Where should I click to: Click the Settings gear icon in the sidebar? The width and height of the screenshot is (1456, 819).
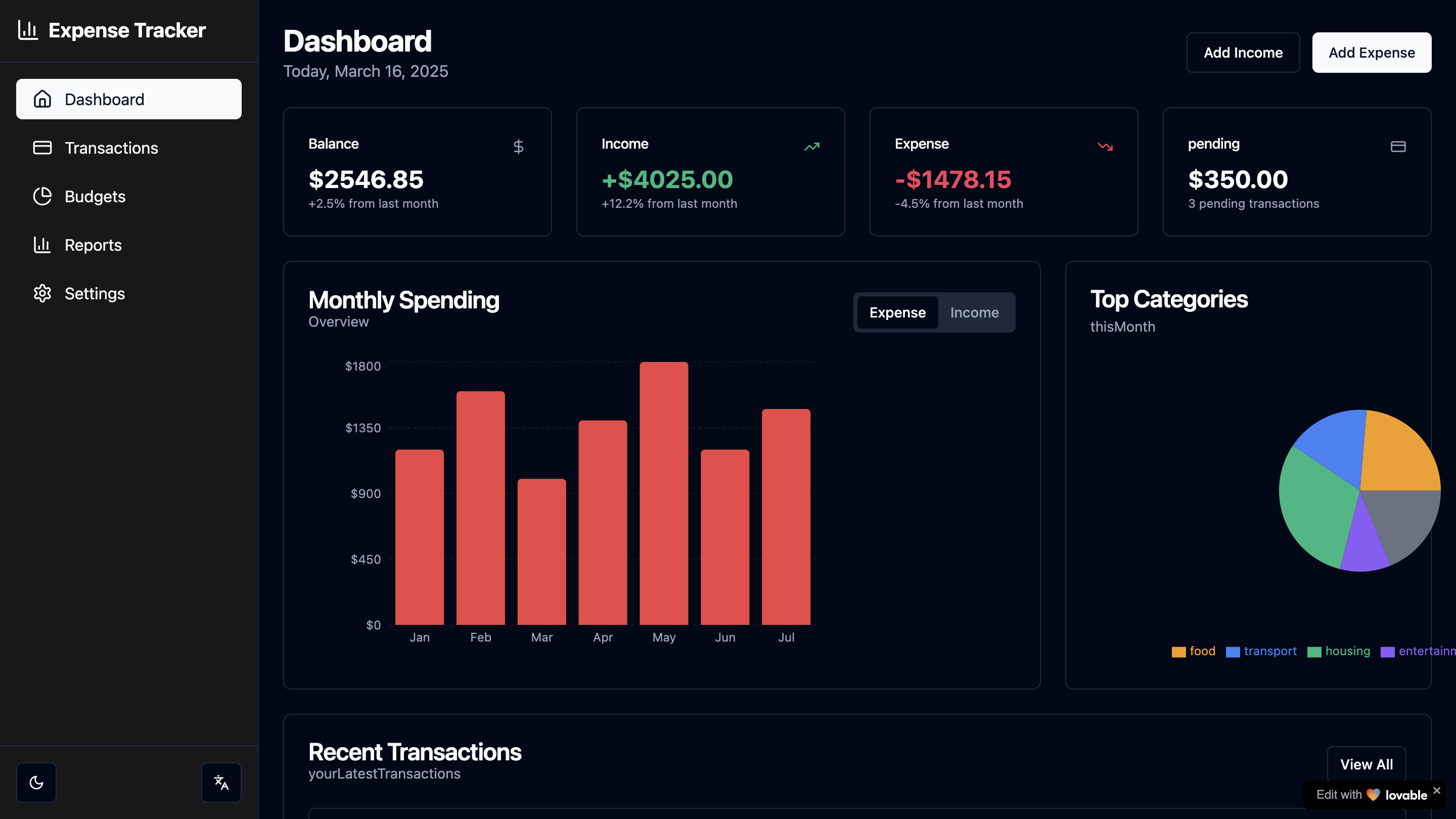tap(42, 293)
